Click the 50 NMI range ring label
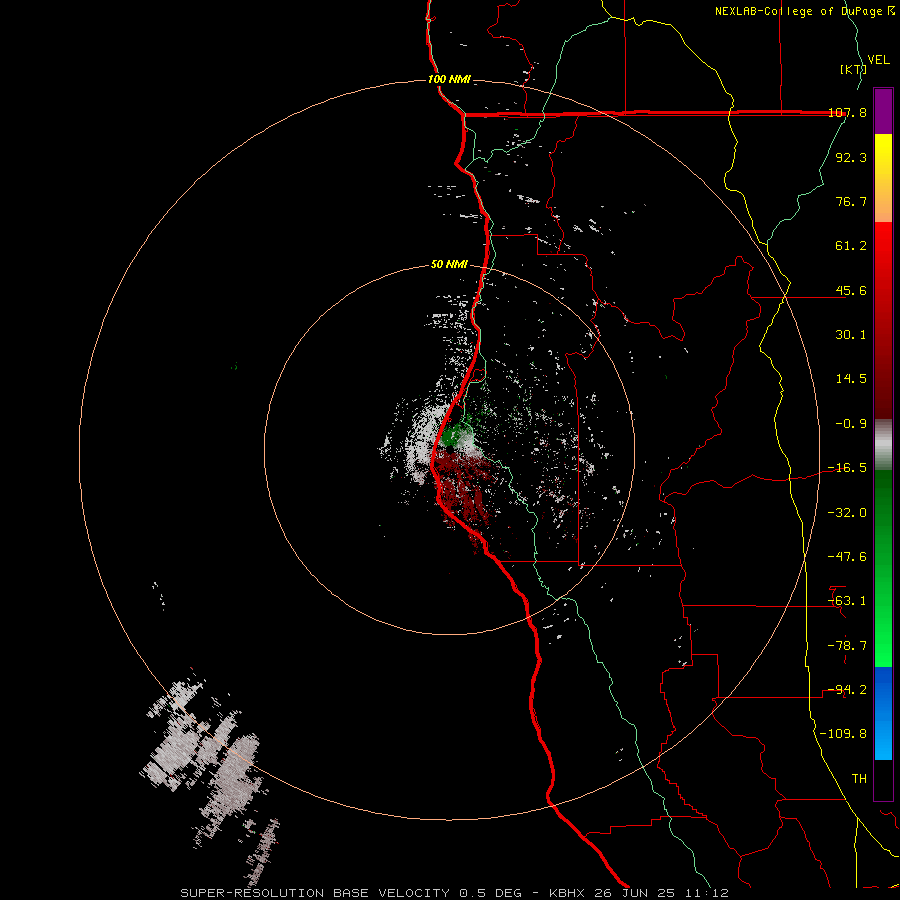 click(449, 265)
